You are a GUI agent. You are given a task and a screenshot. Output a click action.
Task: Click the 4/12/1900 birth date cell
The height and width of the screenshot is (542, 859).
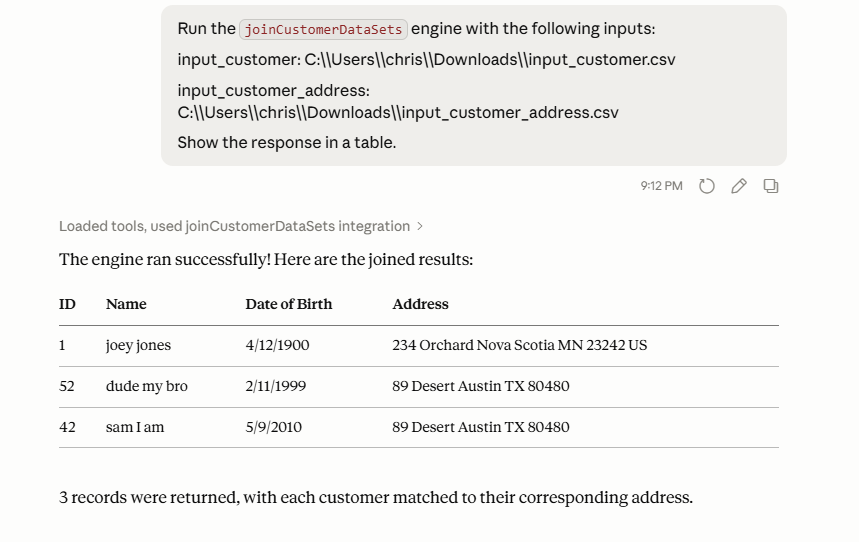tap(277, 345)
